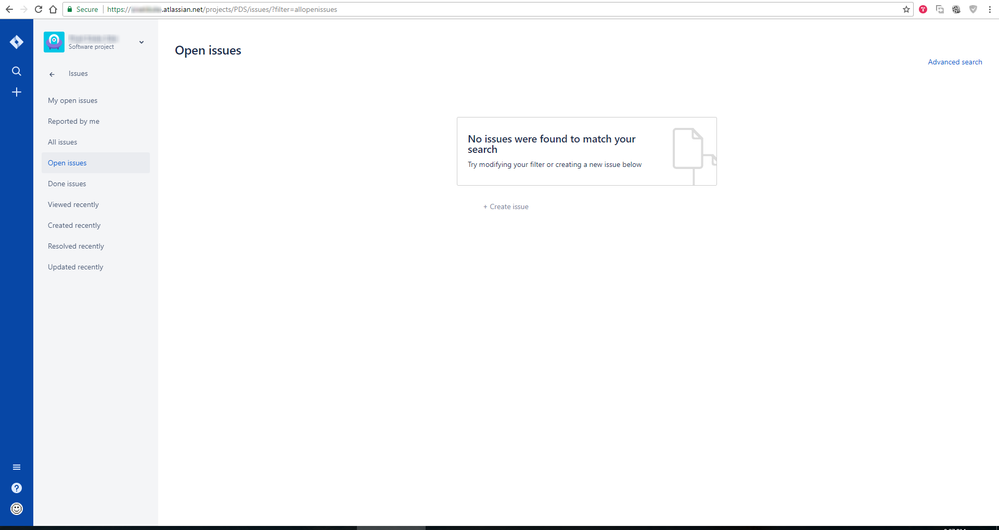Open the Jira home logo icon
999x530 pixels.
(17, 42)
